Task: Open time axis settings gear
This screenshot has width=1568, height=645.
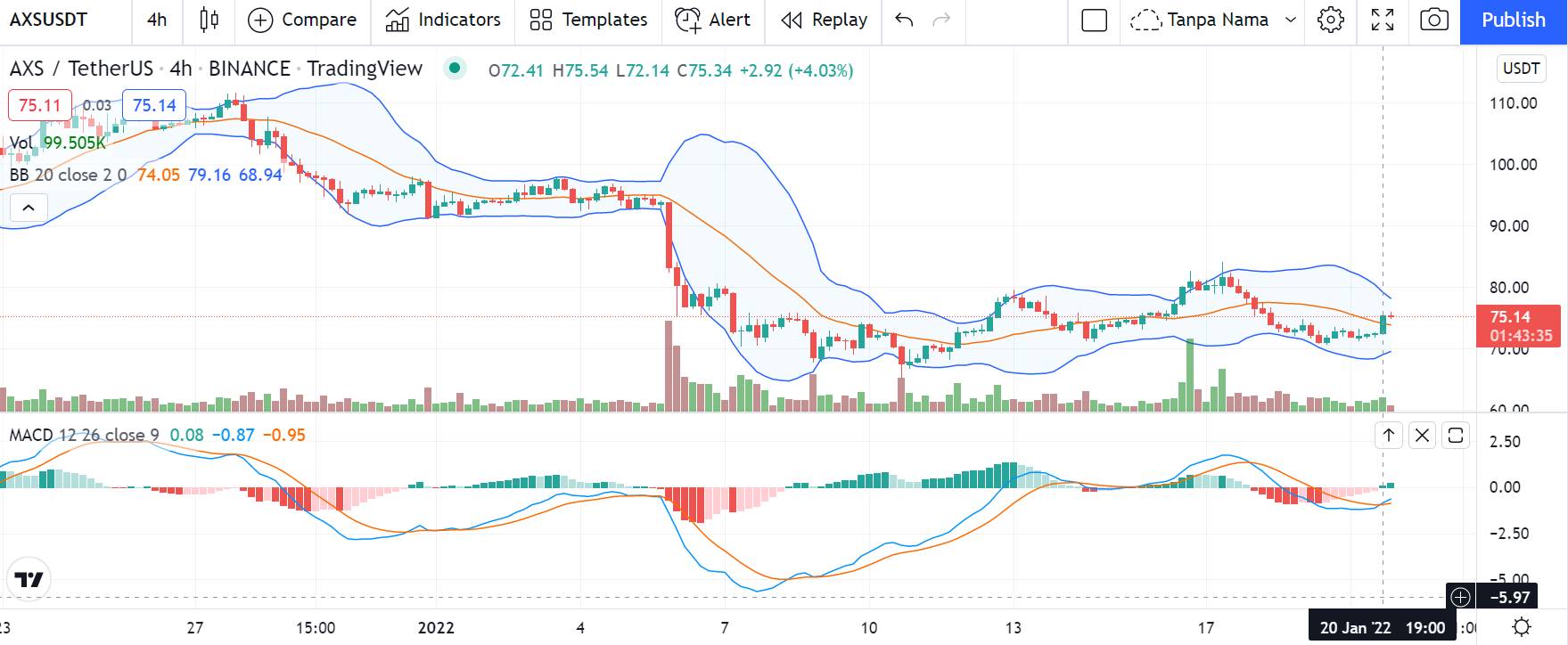Action: coord(1522,626)
